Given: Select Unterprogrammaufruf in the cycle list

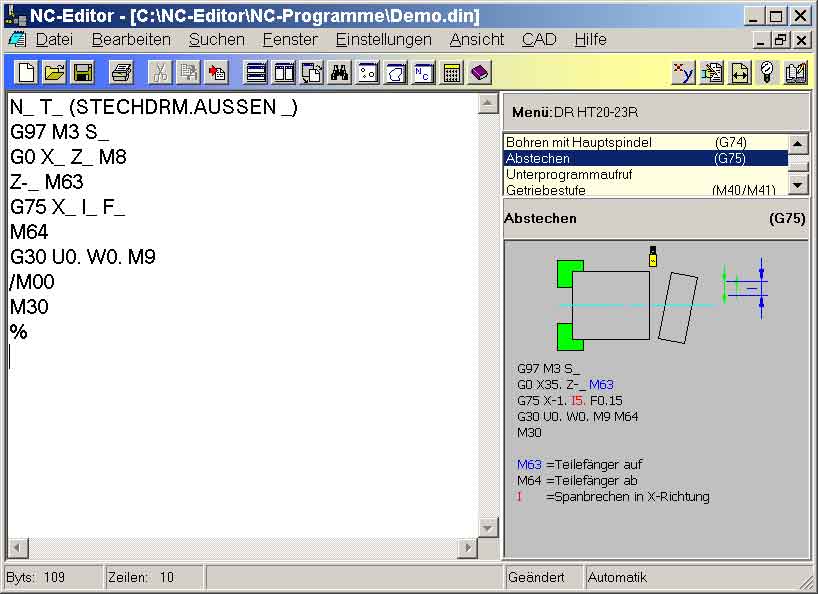Looking at the screenshot, I should (640, 174).
